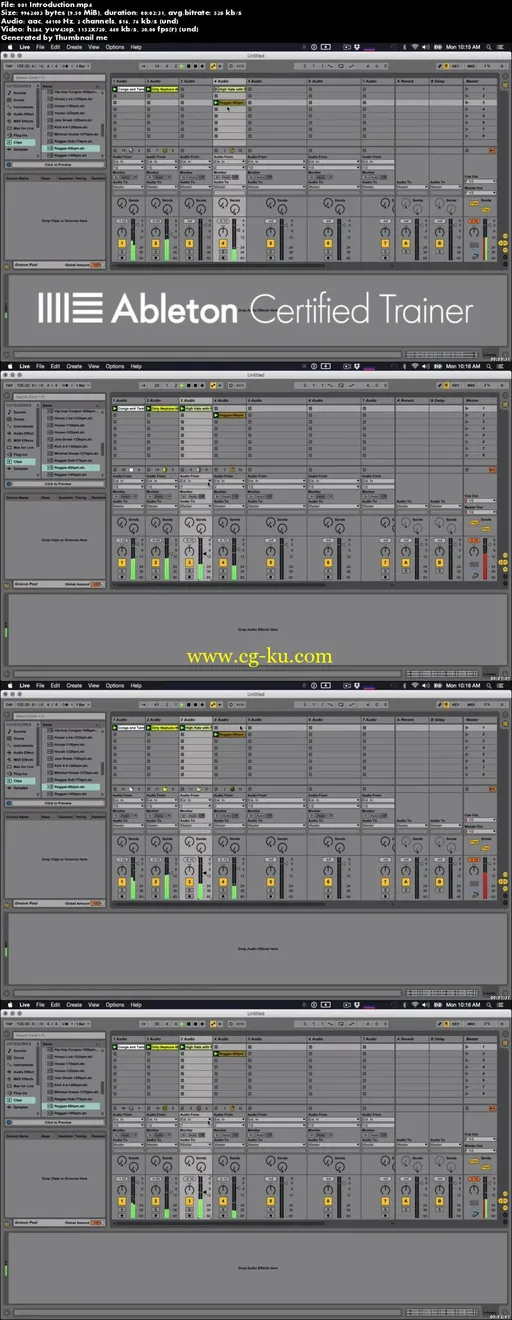Open Options menu in cg-ku watermark frame
This screenshot has width=512, height=1320.
[115, 365]
